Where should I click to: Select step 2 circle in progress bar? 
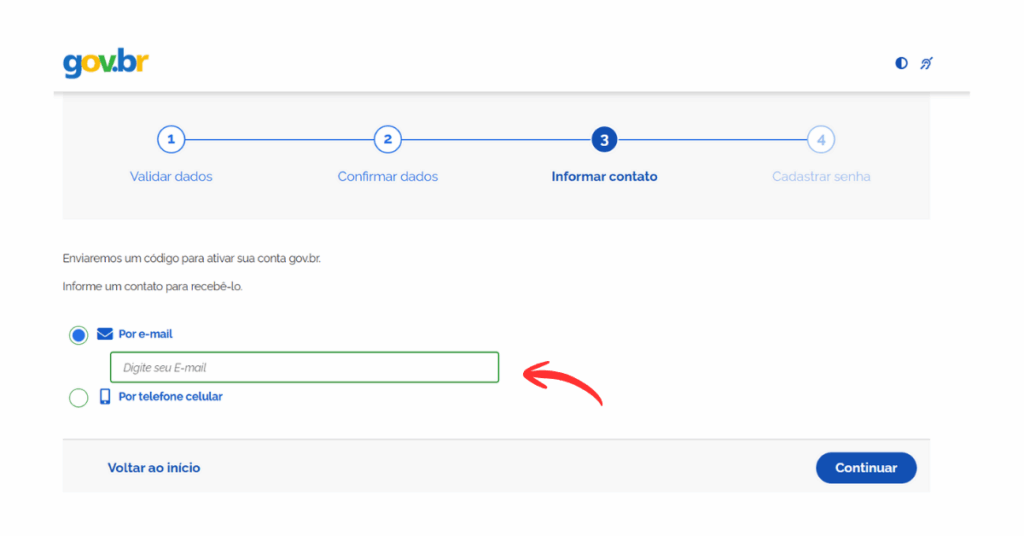[x=388, y=140]
